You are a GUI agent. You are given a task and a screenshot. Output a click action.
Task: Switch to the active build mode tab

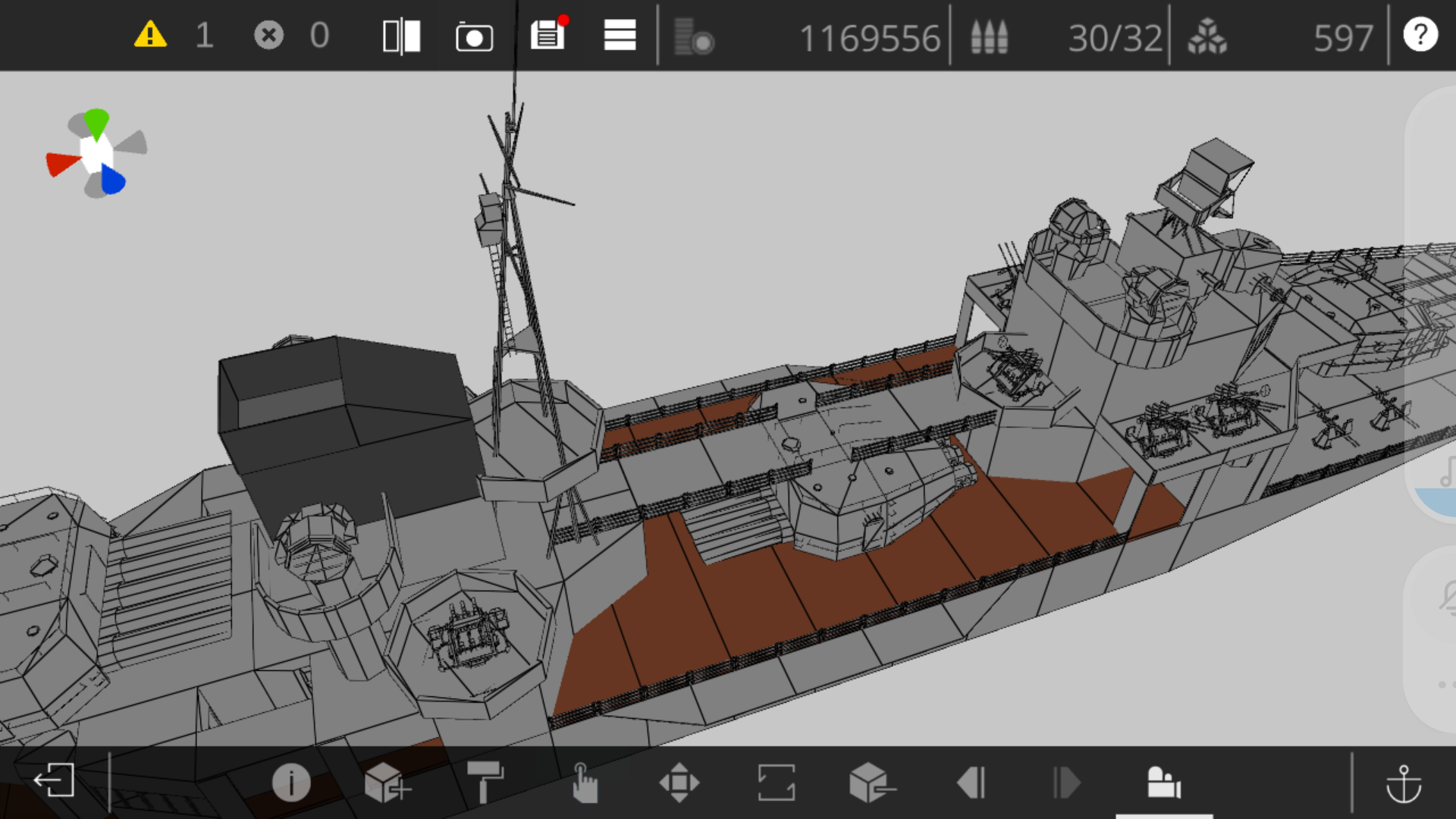tap(1164, 783)
